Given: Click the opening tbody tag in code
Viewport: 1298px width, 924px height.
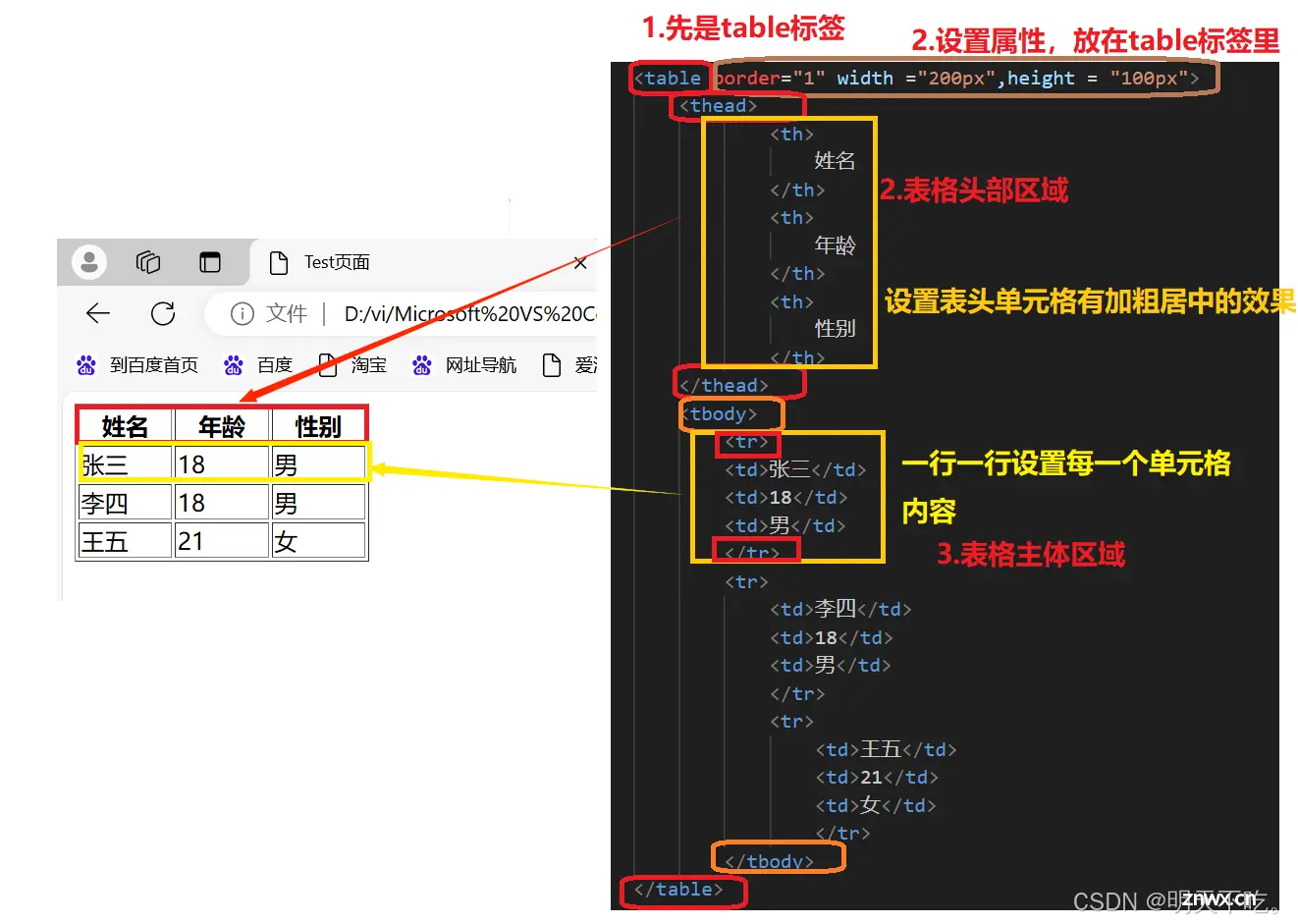Looking at the screenshot, I should tap(718, 413).
